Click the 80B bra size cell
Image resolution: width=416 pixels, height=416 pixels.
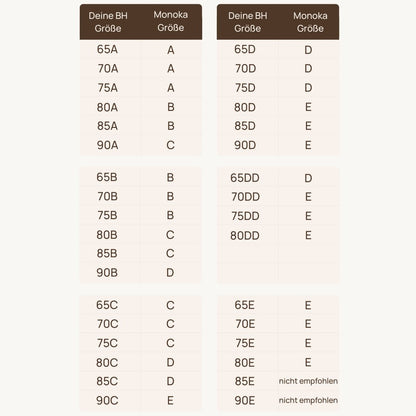tap(107, 235)
